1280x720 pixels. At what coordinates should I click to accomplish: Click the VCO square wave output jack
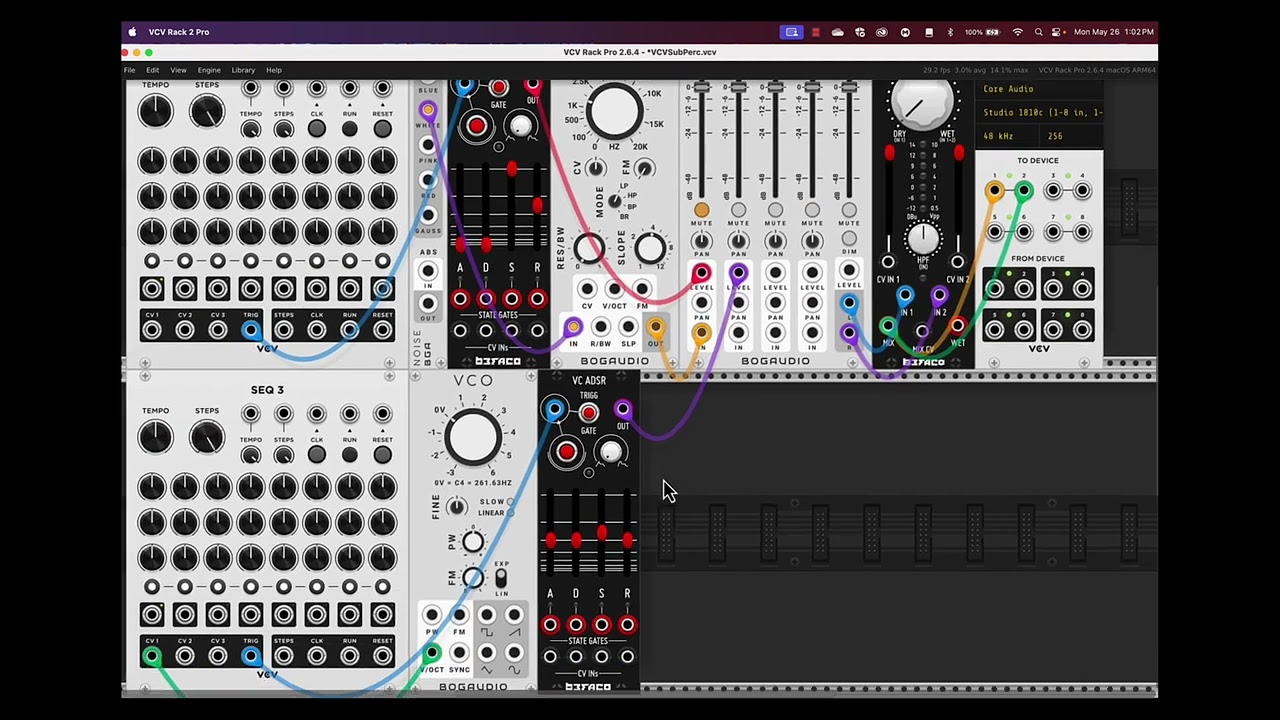(487, 616)
